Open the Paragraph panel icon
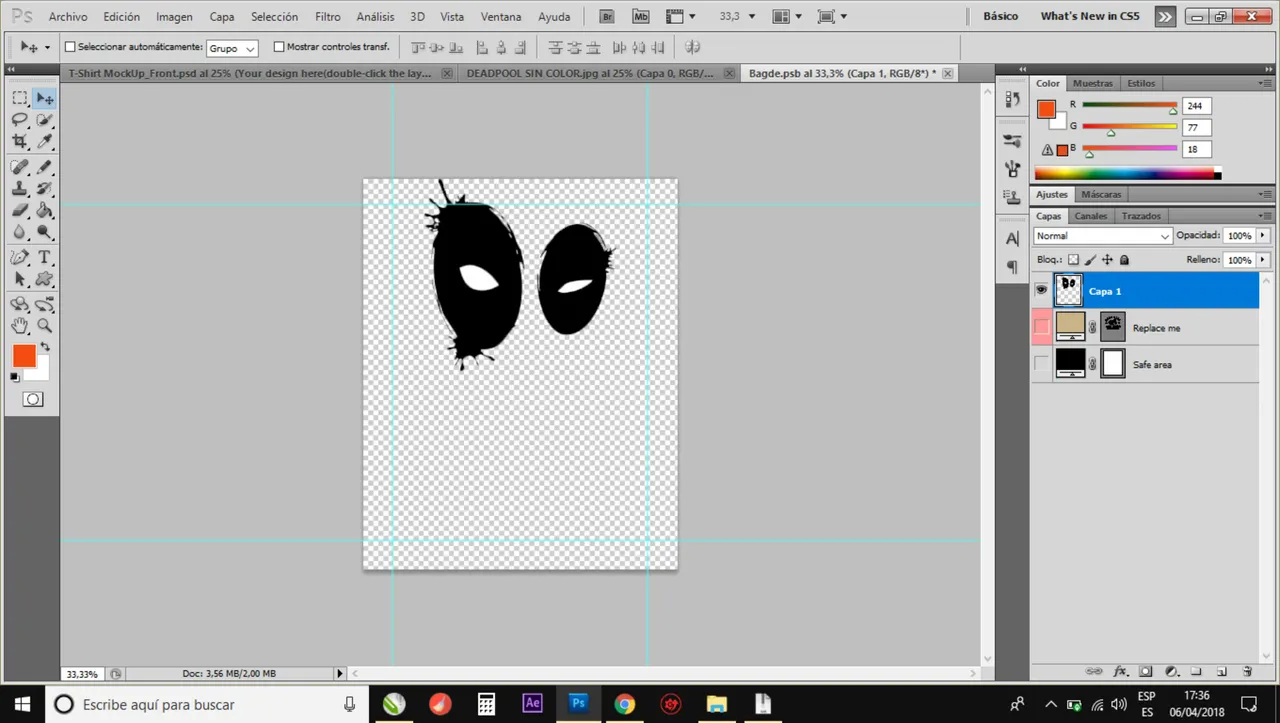This screenshot has height=723, width=1280. click(x=1013, y=267)
